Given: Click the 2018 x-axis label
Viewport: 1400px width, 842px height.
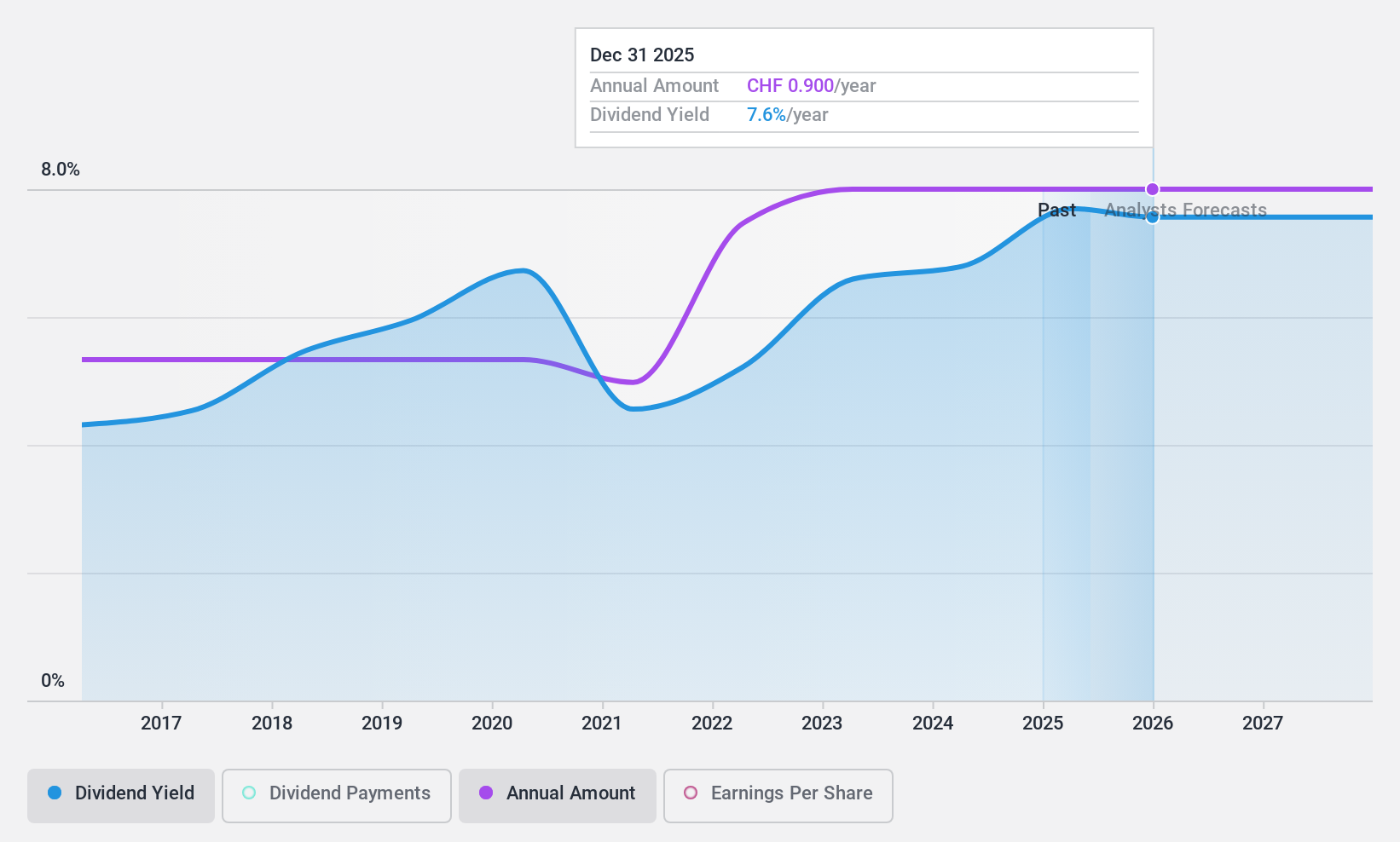Looking at the screenshot, I should [x=272, y=723].
